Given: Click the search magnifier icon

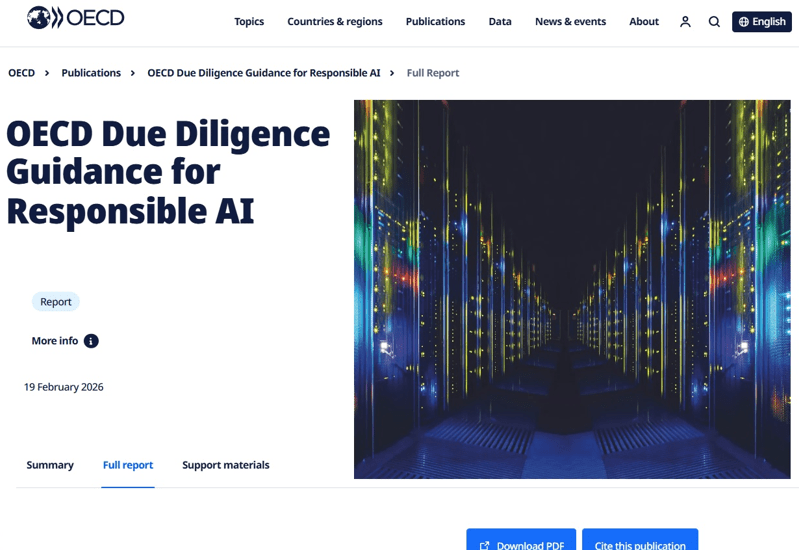Looking at the screenshot, I should 714,21.
